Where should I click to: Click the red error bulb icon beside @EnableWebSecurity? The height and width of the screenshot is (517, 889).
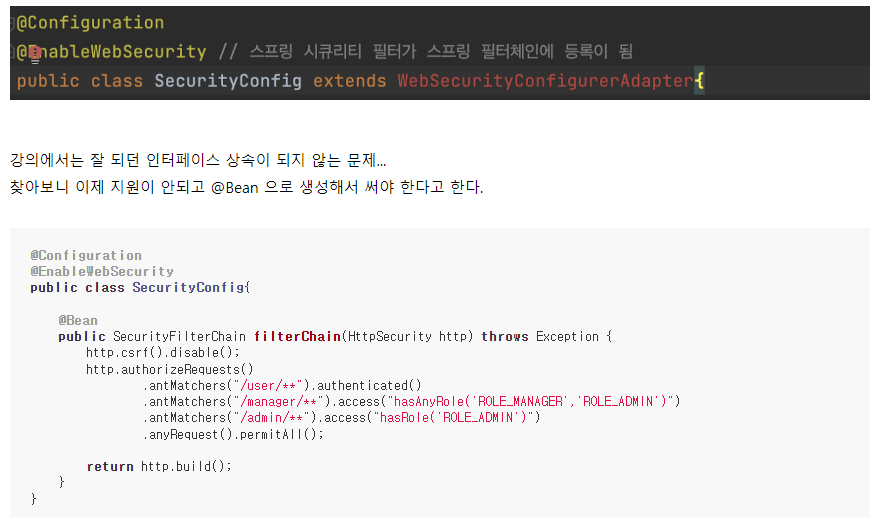point(35,54)
